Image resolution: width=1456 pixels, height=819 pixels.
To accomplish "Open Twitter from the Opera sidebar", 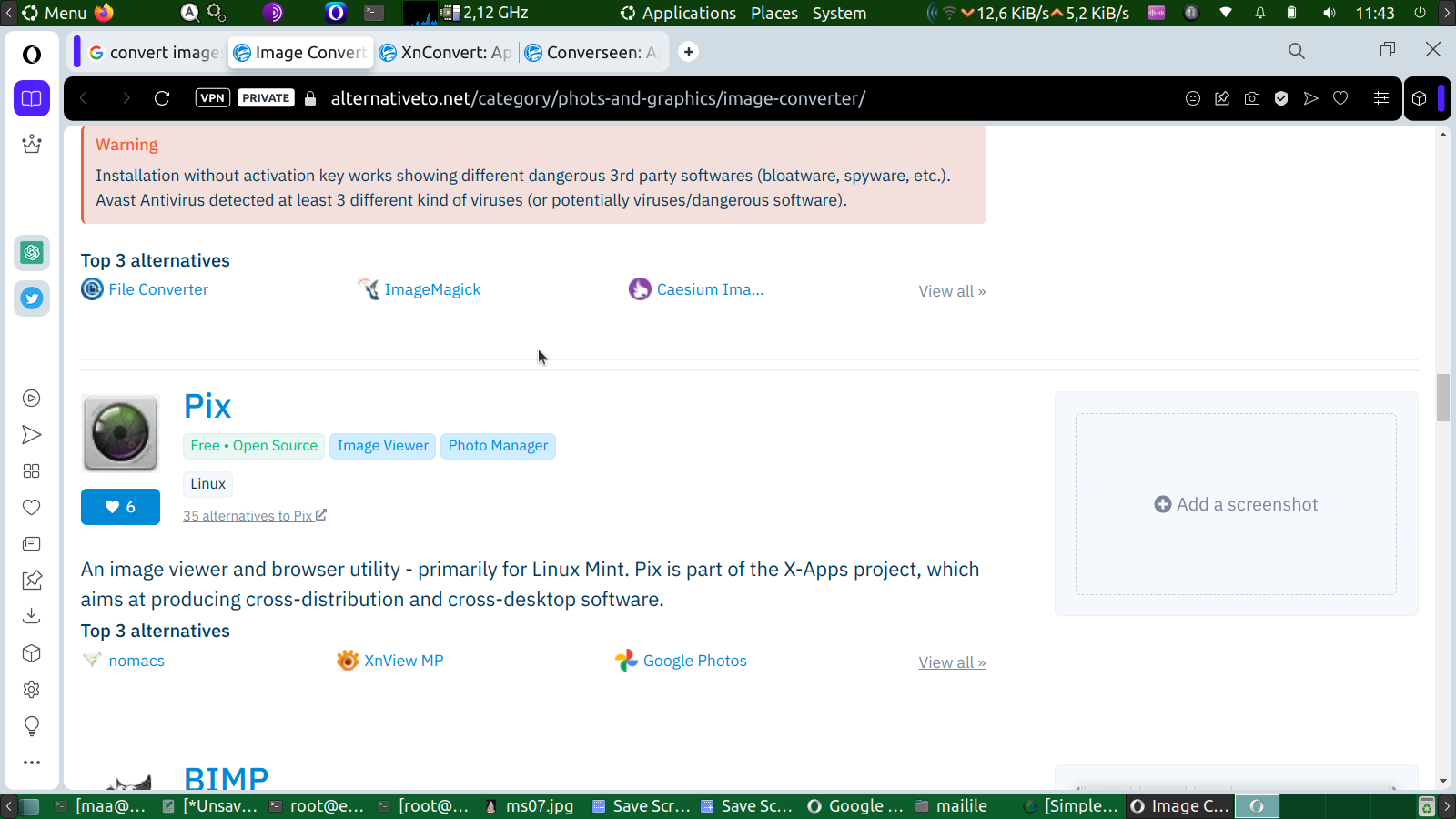I will point(32,298).
